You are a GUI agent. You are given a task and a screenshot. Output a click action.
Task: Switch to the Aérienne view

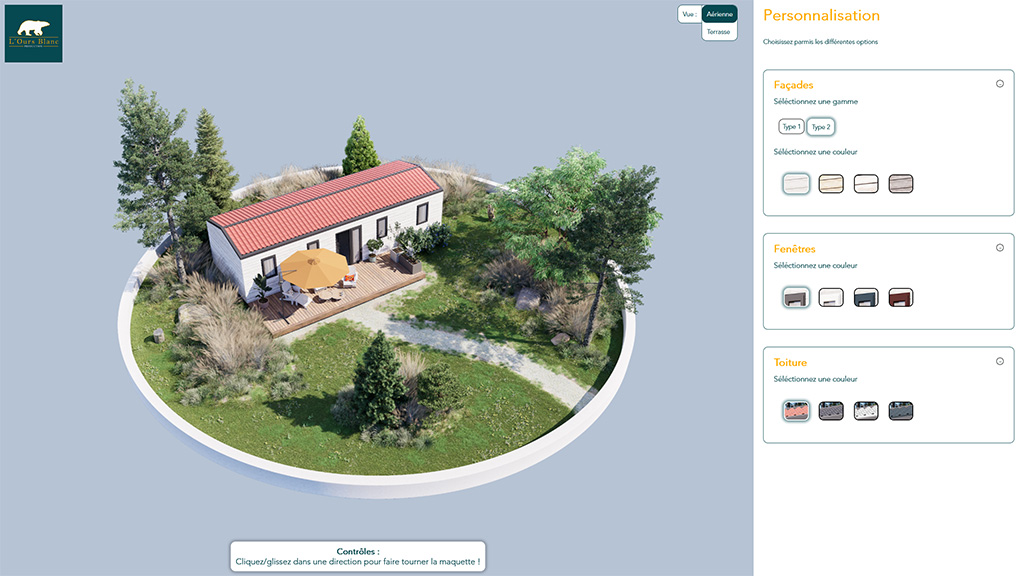[719, 14]
